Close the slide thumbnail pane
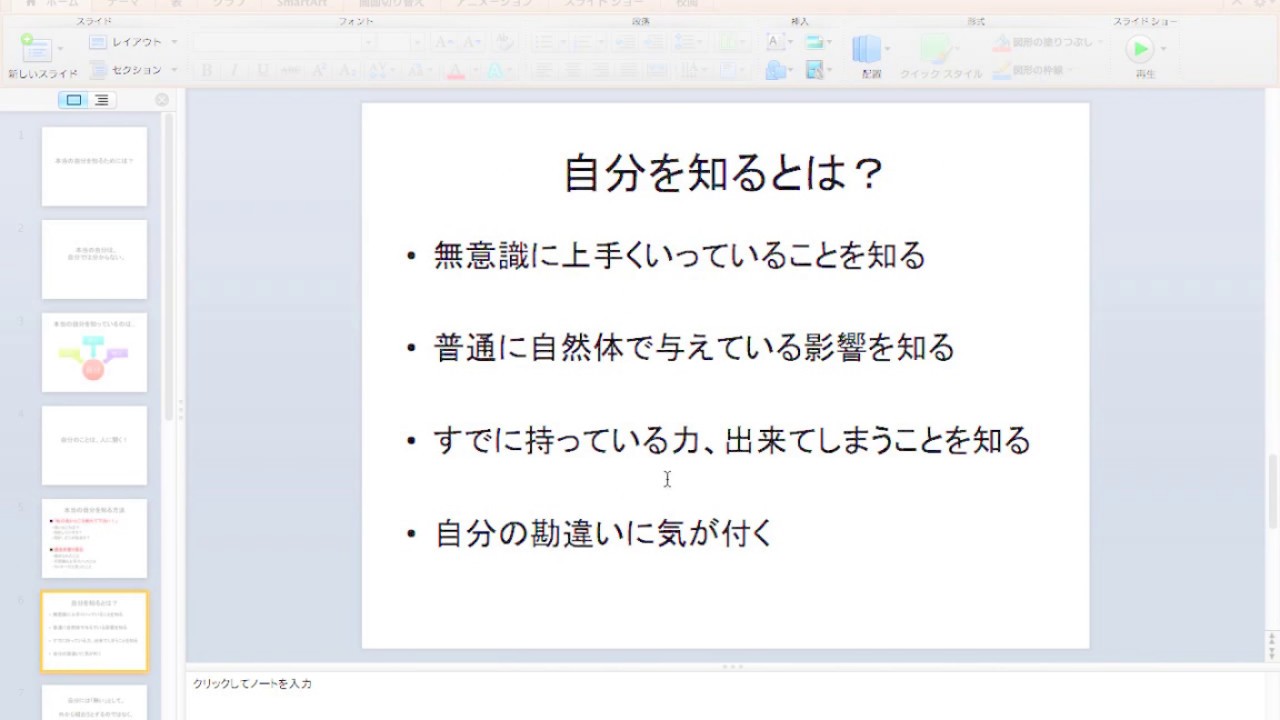The height and width of the screenshot is (720, 1280). 162,100
